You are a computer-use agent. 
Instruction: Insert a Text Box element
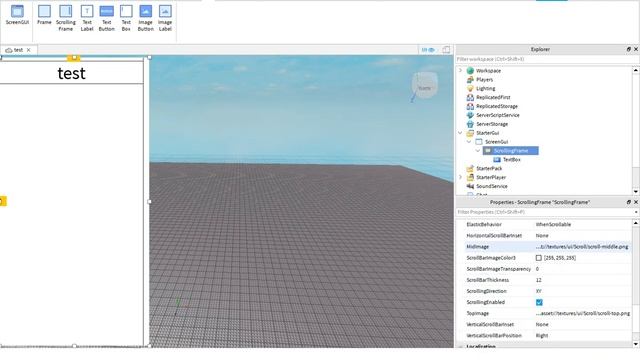126,18
